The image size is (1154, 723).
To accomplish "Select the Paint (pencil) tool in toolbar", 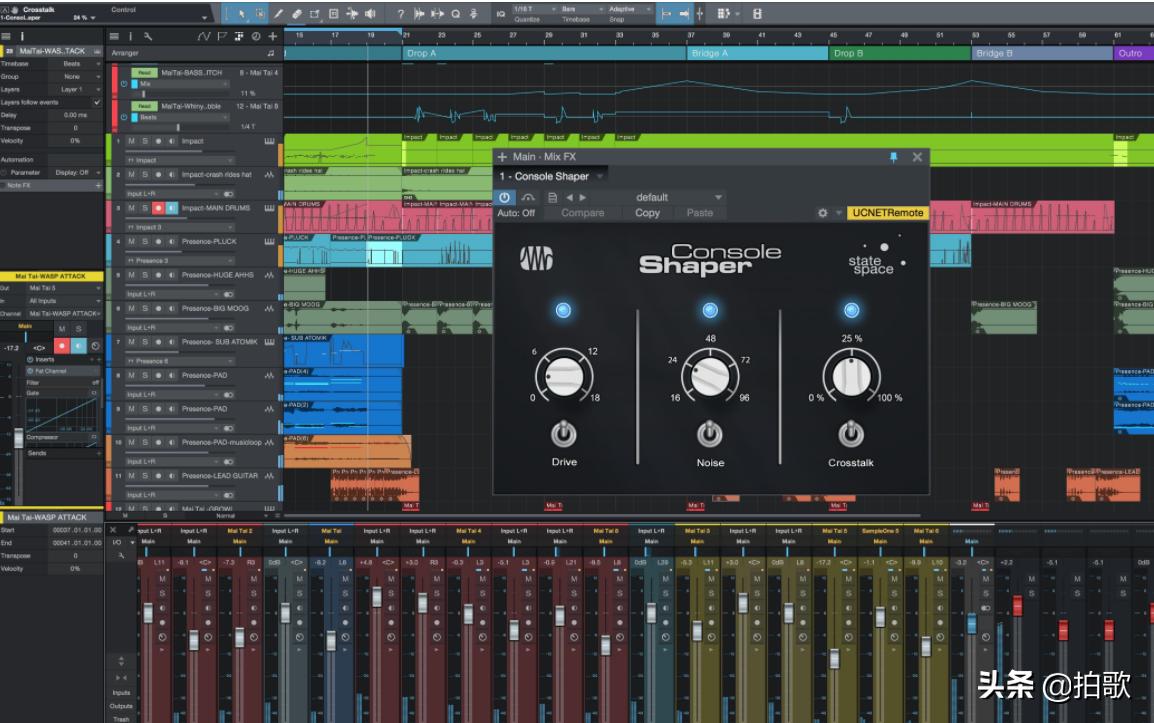I will pyautogui.click(x=278, y=14).
